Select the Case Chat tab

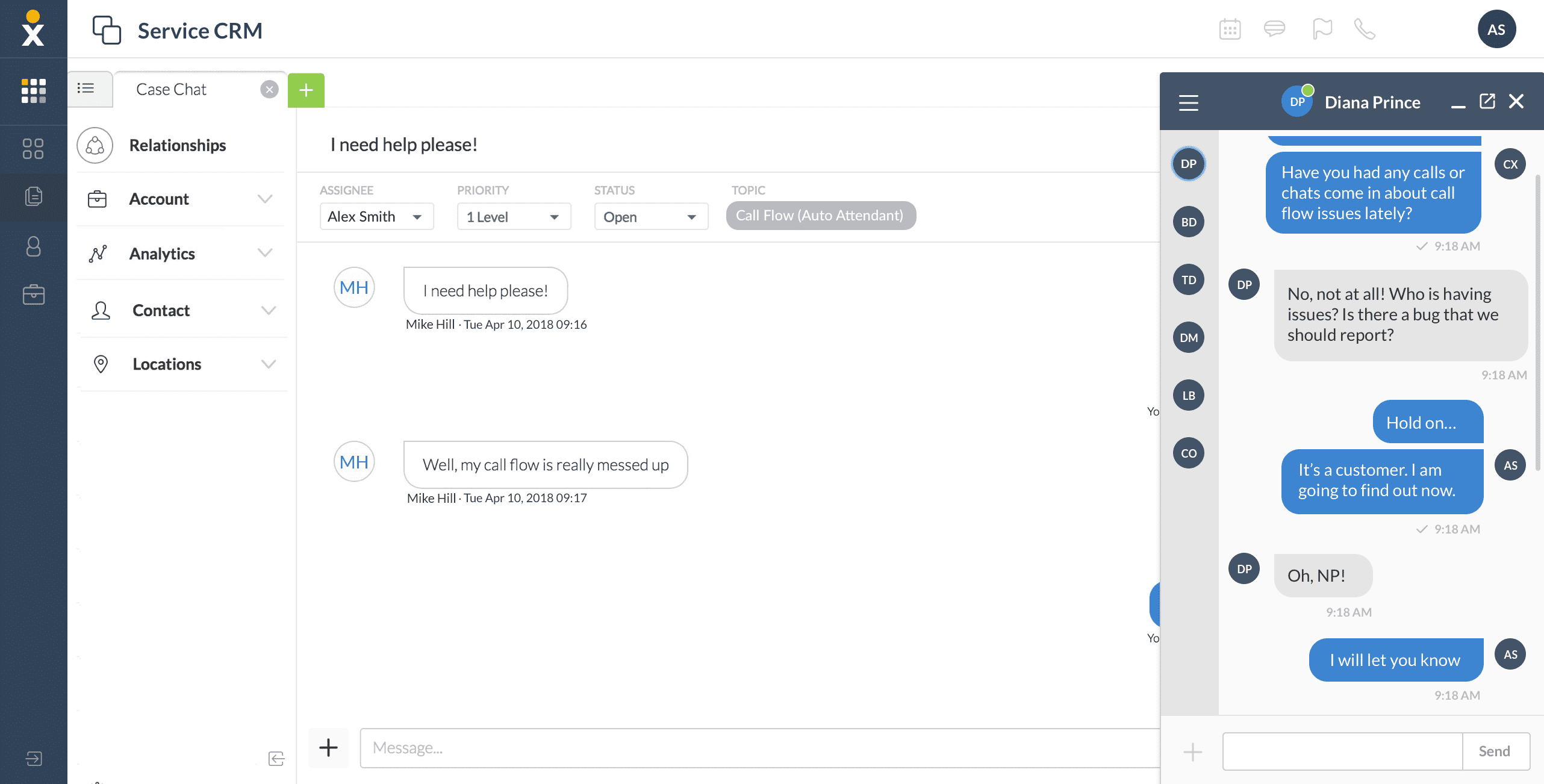pyautogui.click(x=172, y=90)
